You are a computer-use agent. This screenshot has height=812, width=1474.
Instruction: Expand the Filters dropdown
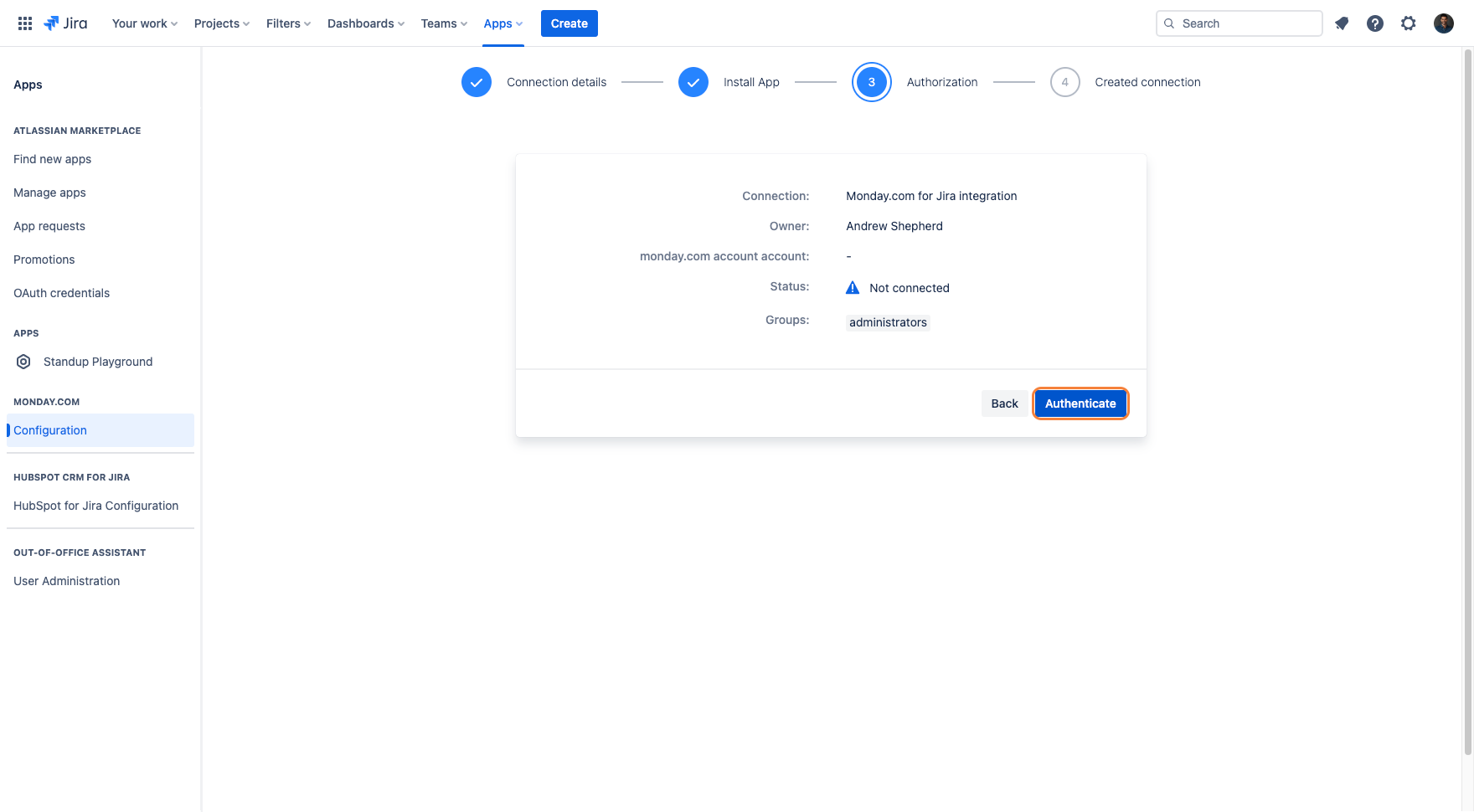289,23
